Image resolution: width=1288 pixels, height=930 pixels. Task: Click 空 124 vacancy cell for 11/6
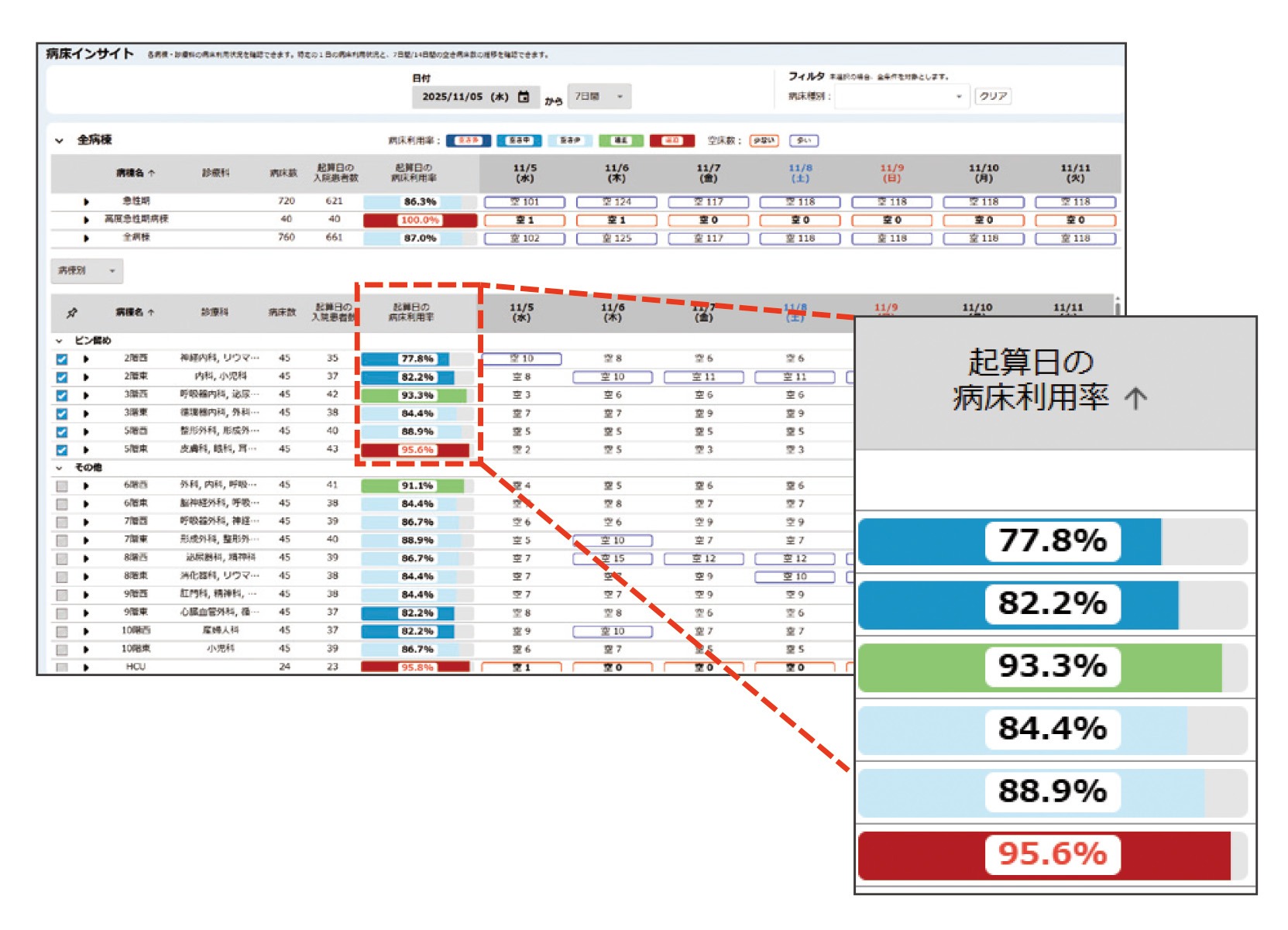click(x=617, y=202)
